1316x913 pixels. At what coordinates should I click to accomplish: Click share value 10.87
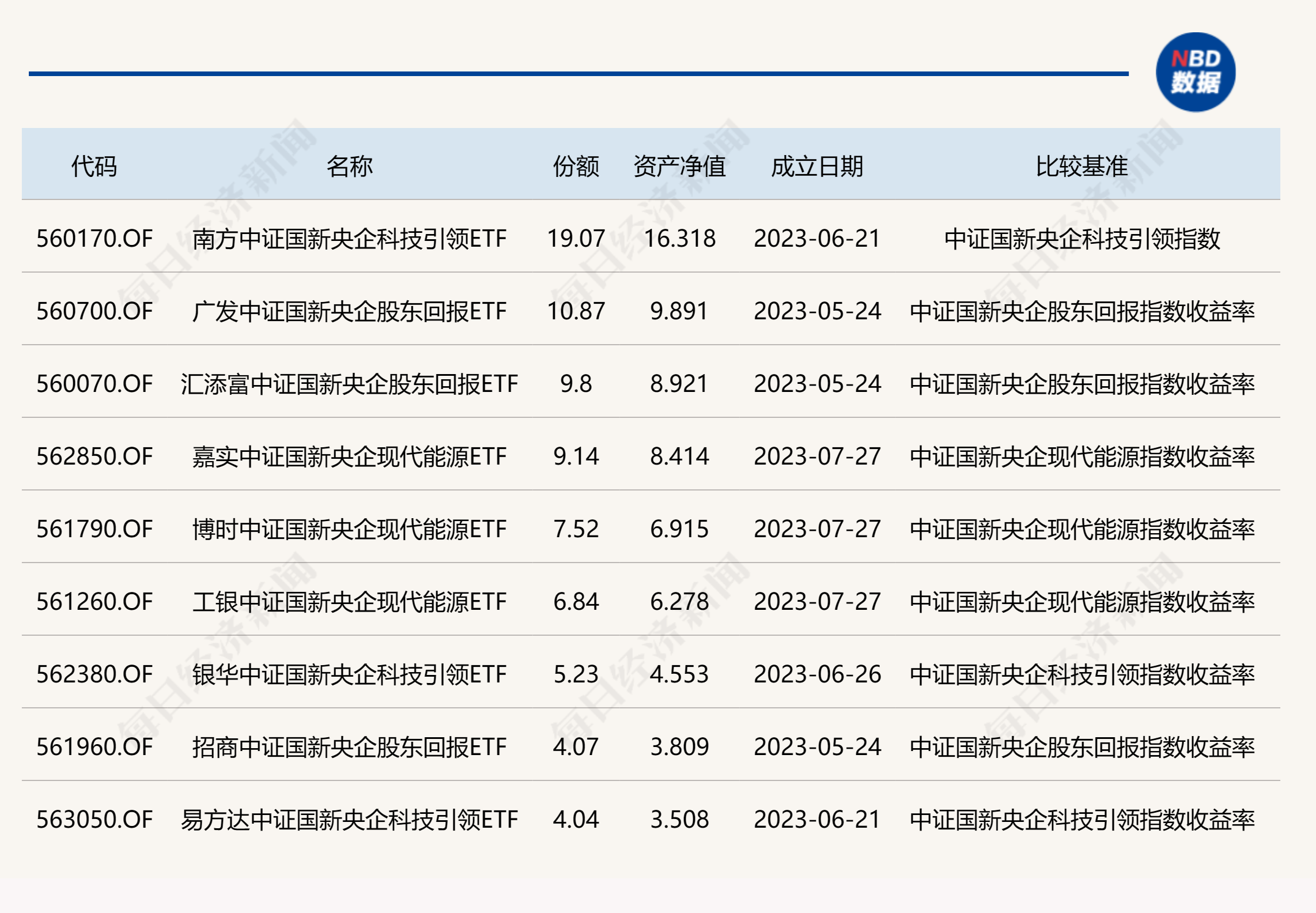pos(576,311)
